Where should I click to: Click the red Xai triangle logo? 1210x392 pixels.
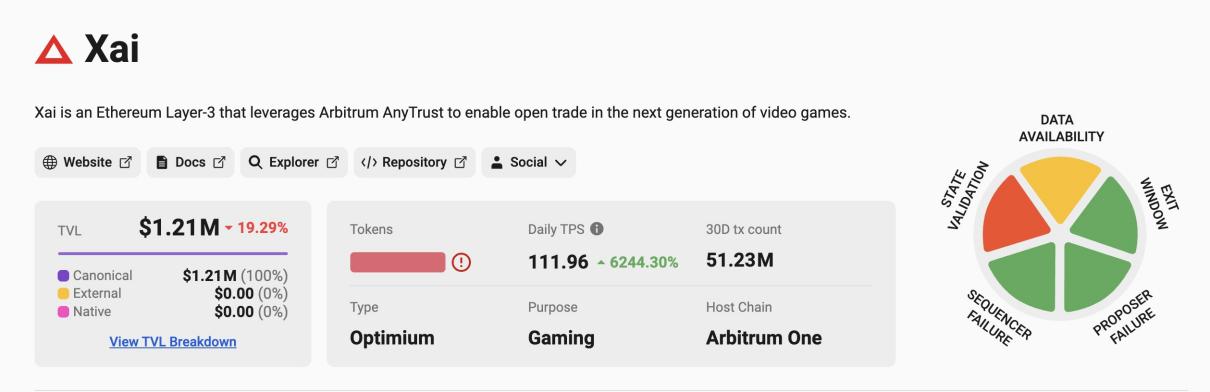click(x=53, y=49)
